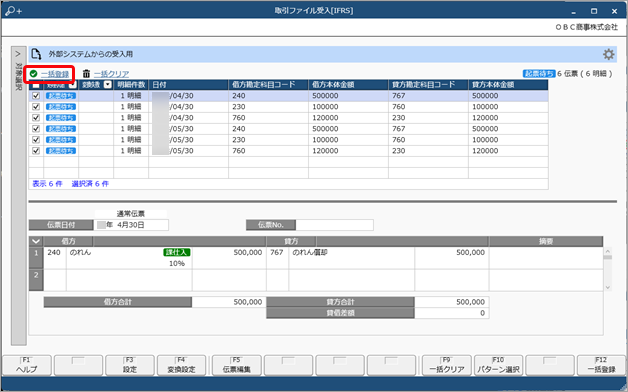Viewport: 628px width, 392px height.
Task: Click the 一括クリア link above the table
Action: (x=111, y=74)
